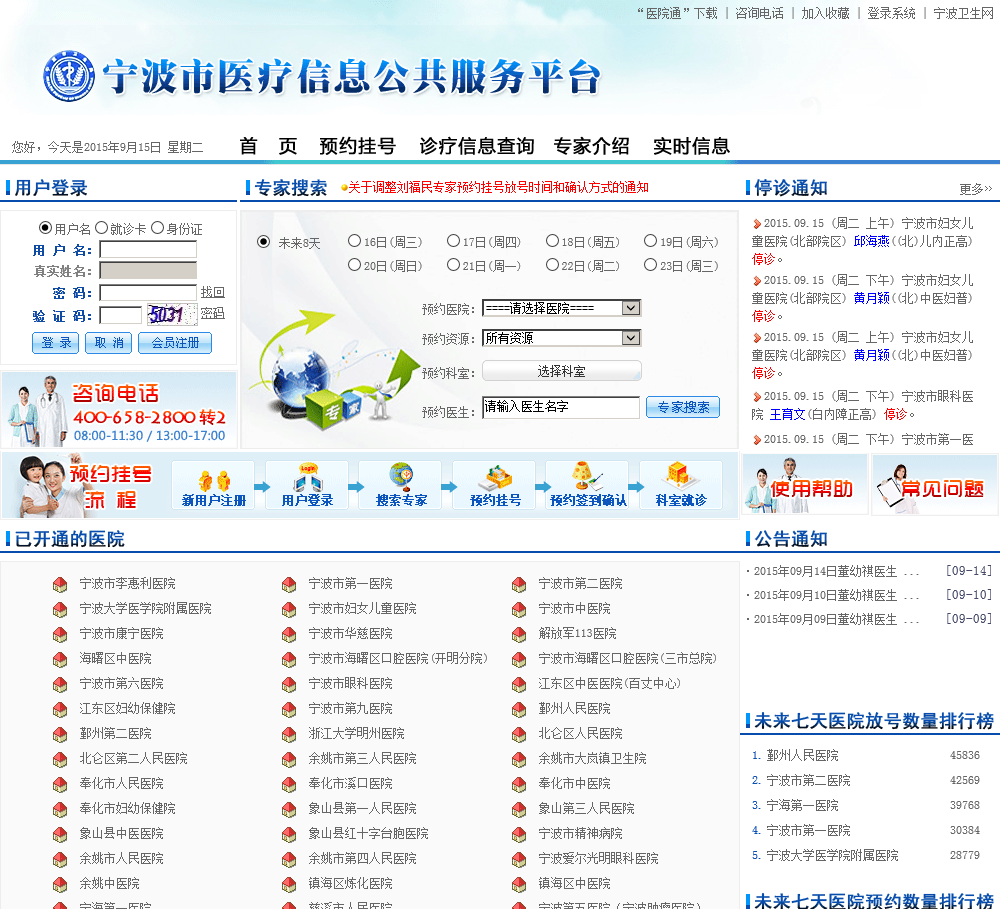Open the 使用帮助 banner image

click(x=805, y=485)
